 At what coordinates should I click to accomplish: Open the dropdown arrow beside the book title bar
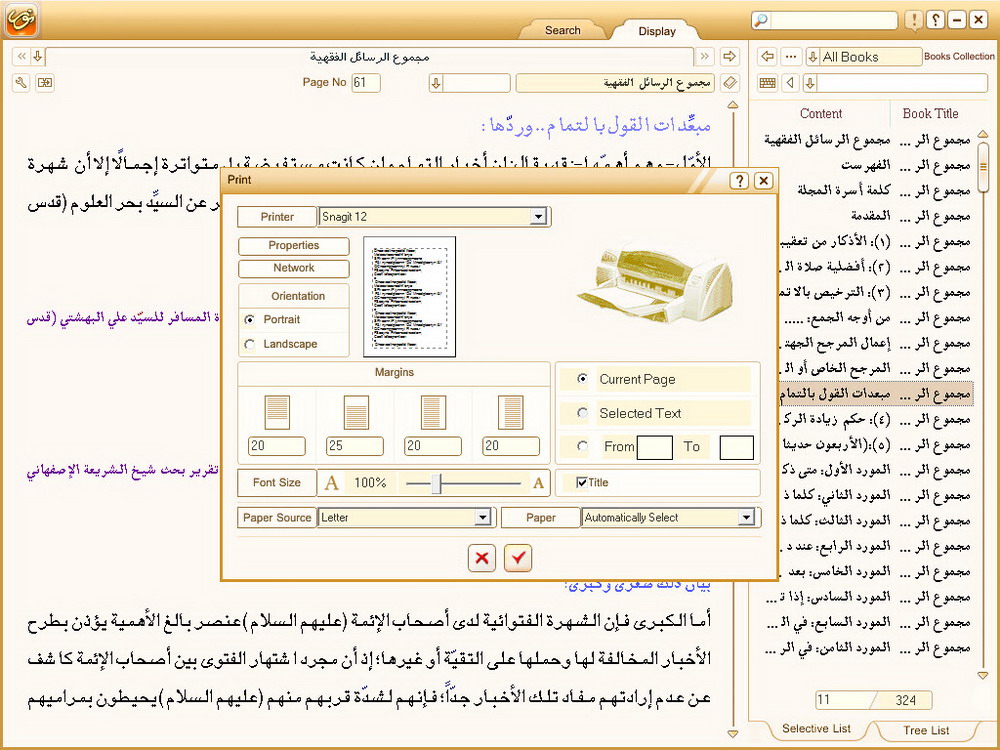(x=38, y=57)
